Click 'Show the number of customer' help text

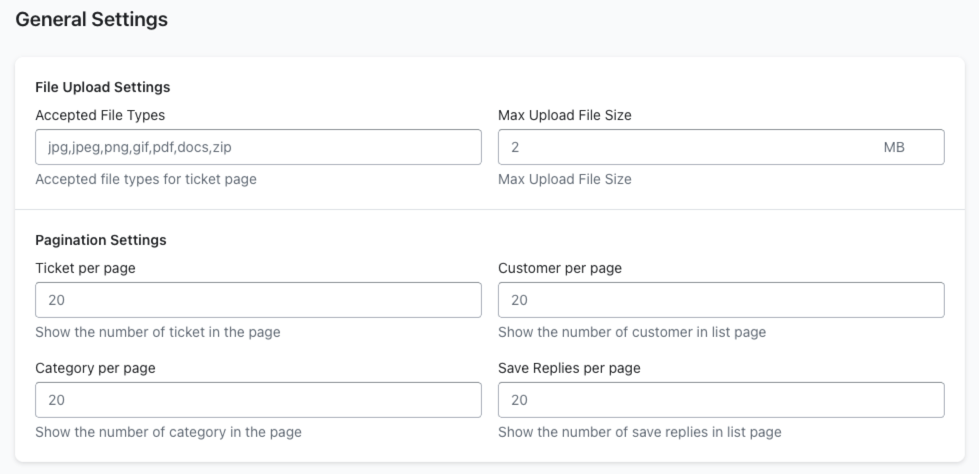coord(632,332)
